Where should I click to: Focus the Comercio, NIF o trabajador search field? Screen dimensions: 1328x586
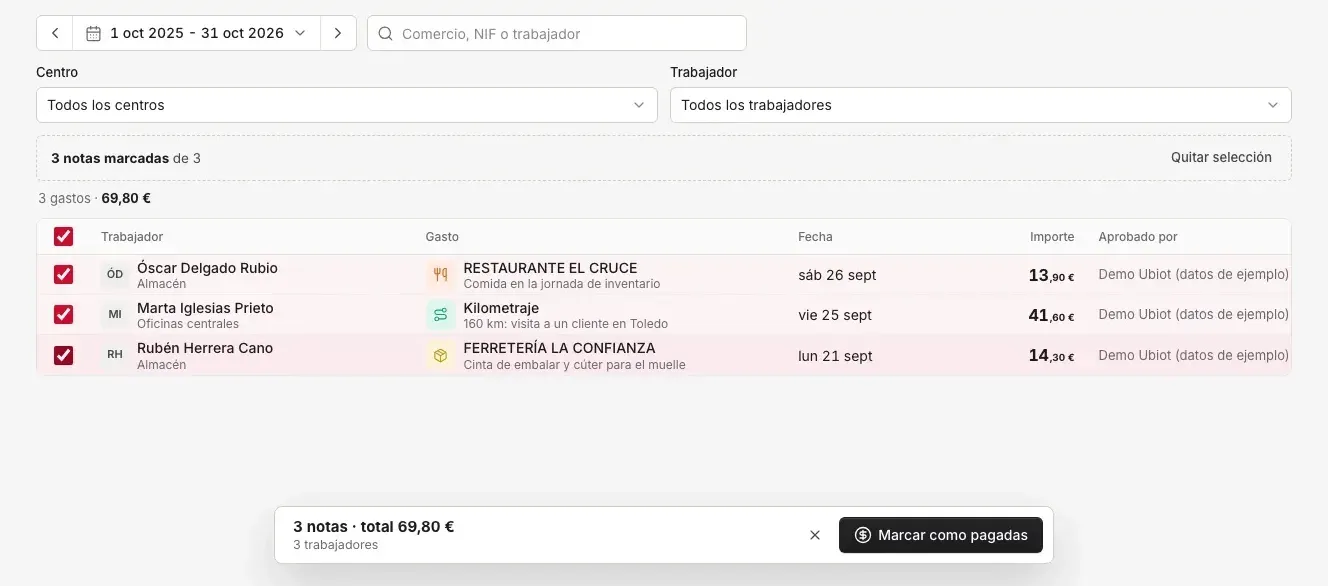tap(557, 33)
